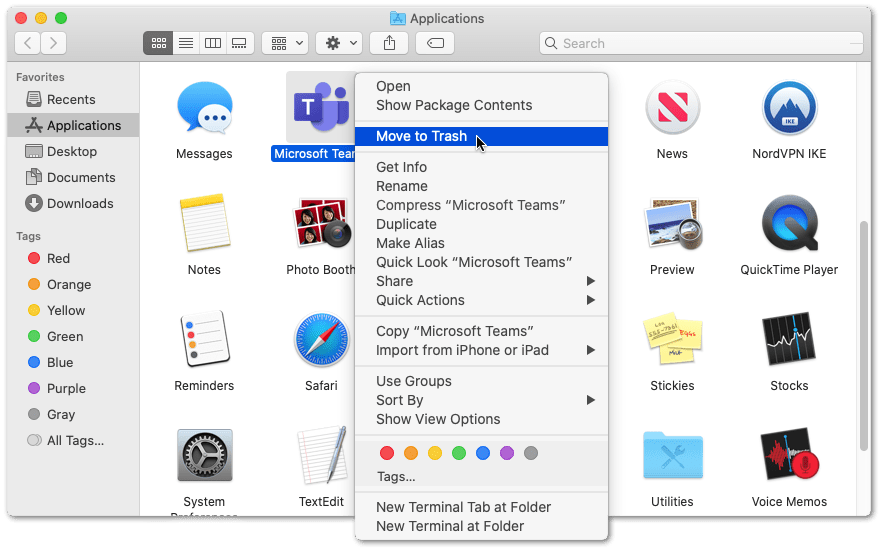The width and height of the screenshot is (883, 554).
Task: Choose Compress "Microsoft Teams"
Action: point(481,205)
